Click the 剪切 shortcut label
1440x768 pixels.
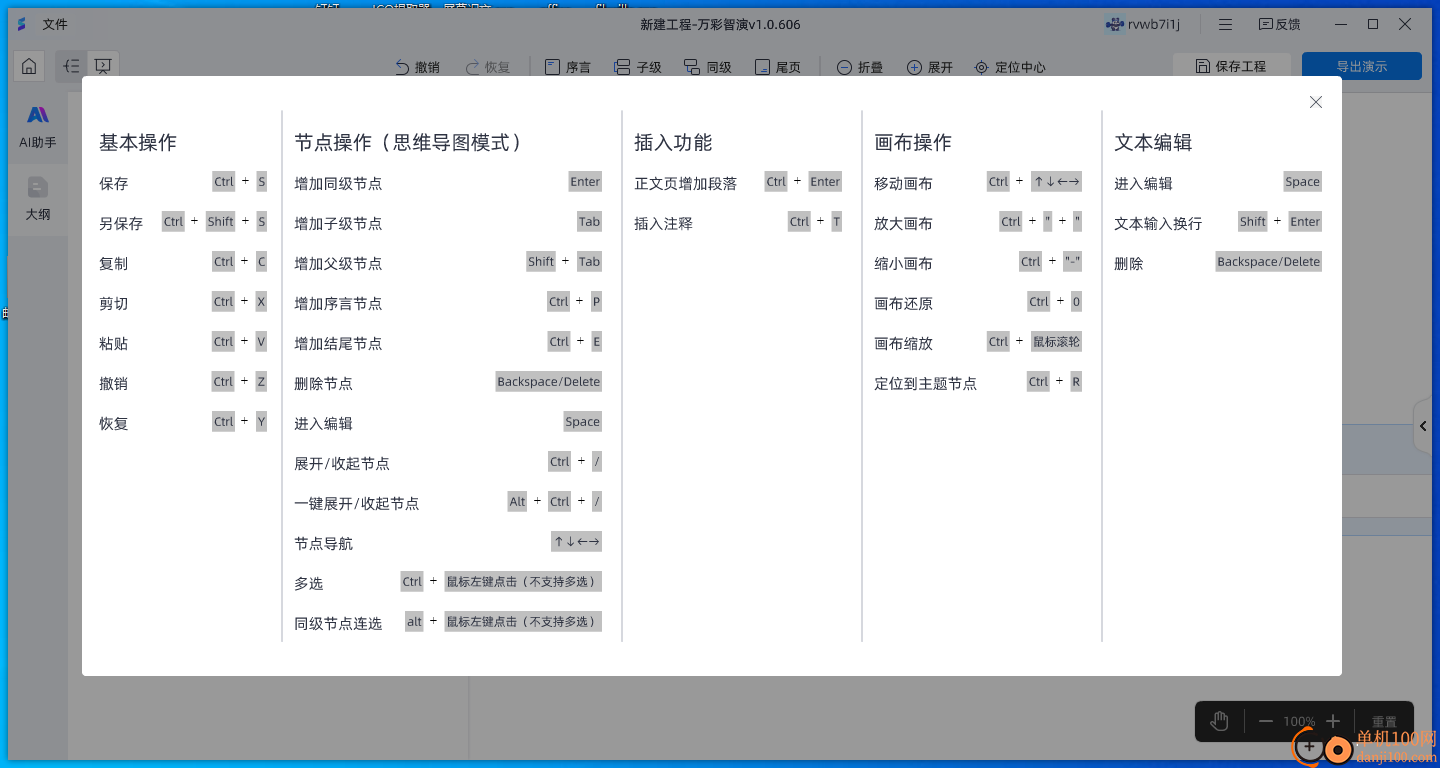(x=113, y=303)
